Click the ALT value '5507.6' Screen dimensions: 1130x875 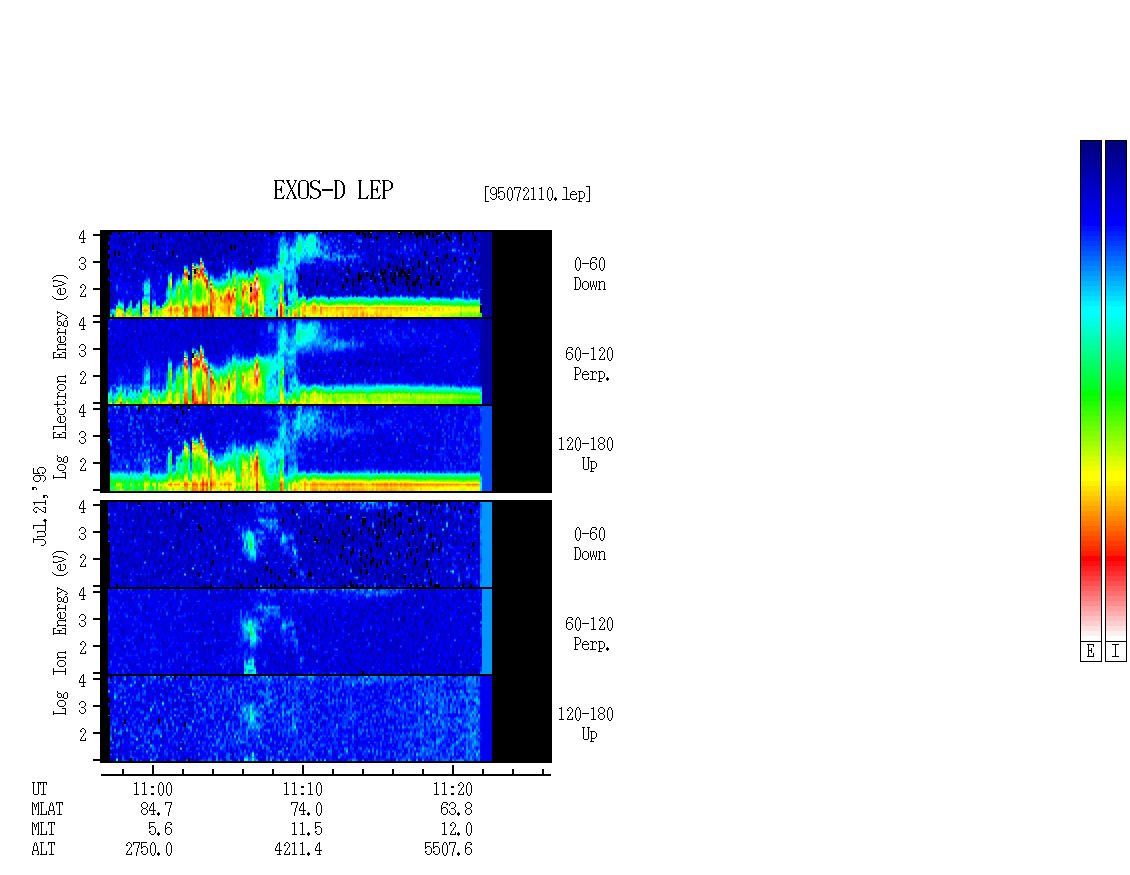pos(448,849)
